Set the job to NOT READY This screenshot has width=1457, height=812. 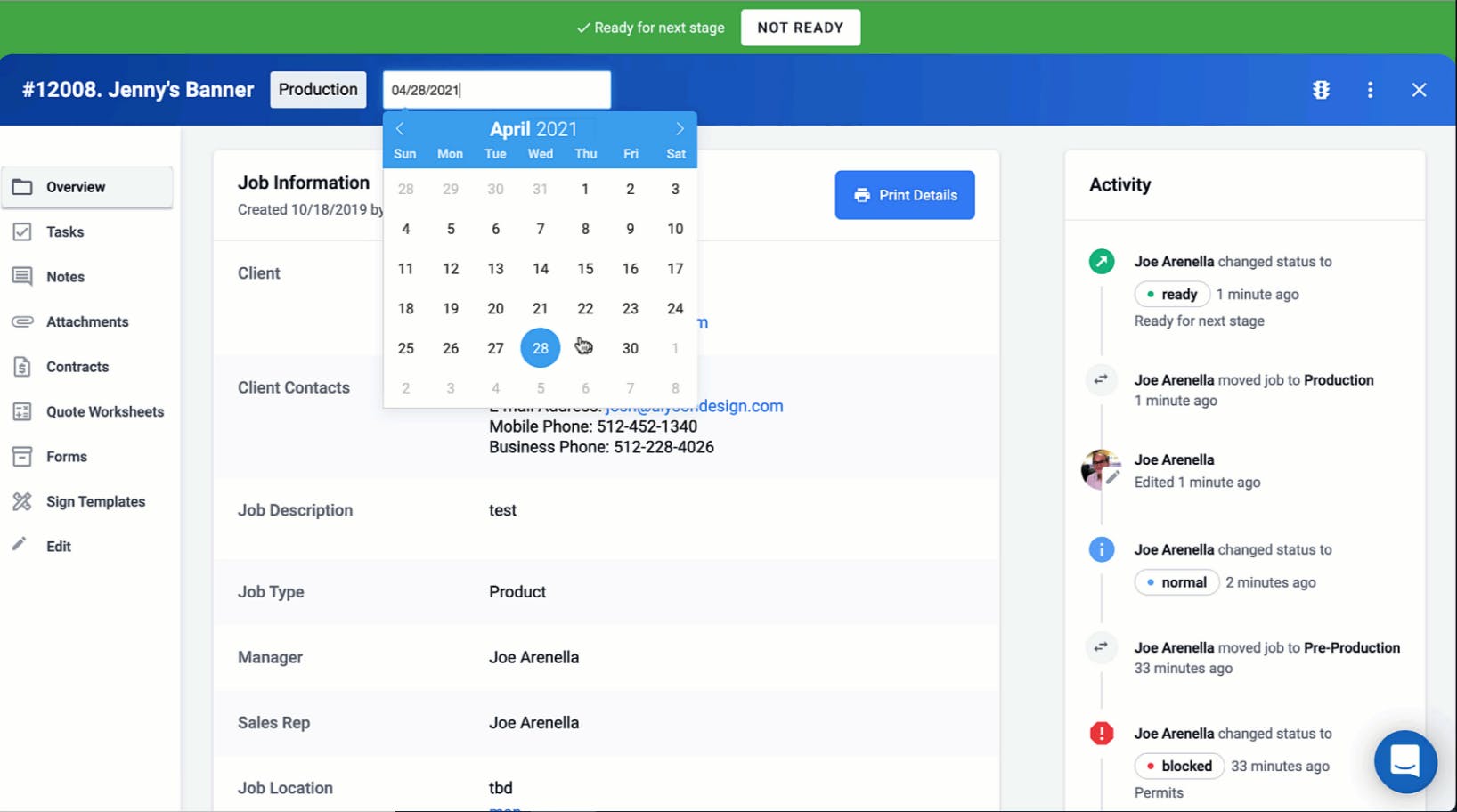point(800,27)
